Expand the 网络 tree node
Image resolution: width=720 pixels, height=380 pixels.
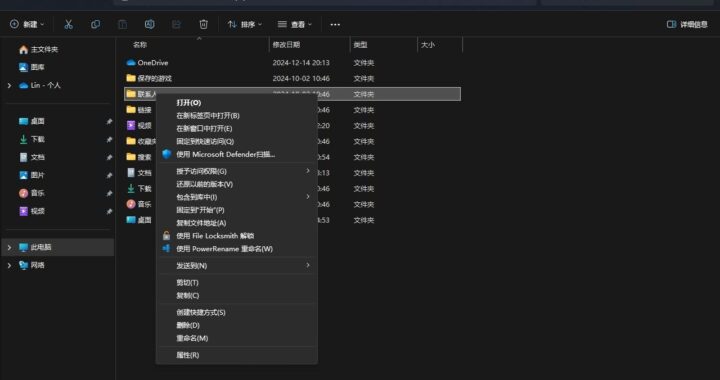pos(9,265)
